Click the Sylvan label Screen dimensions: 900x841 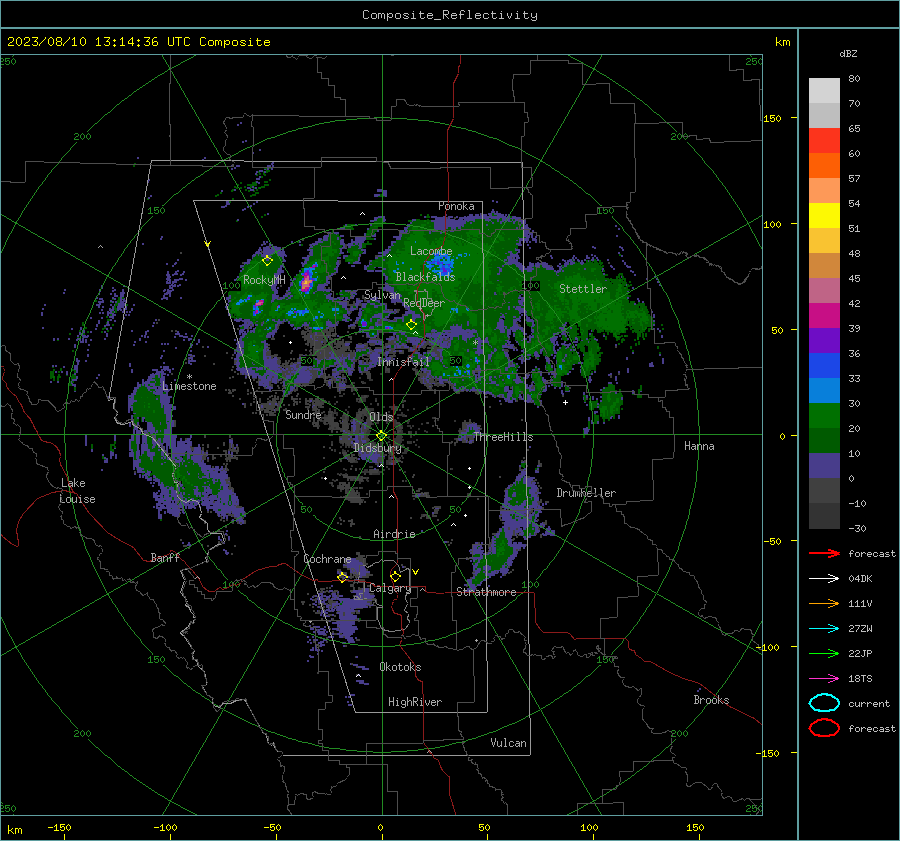click(382, 295)
